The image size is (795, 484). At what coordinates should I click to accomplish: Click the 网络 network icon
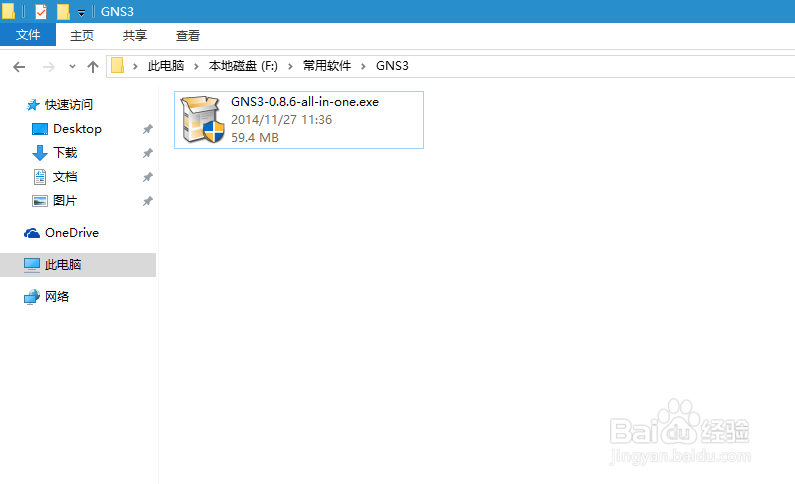[x=31, y=296]
